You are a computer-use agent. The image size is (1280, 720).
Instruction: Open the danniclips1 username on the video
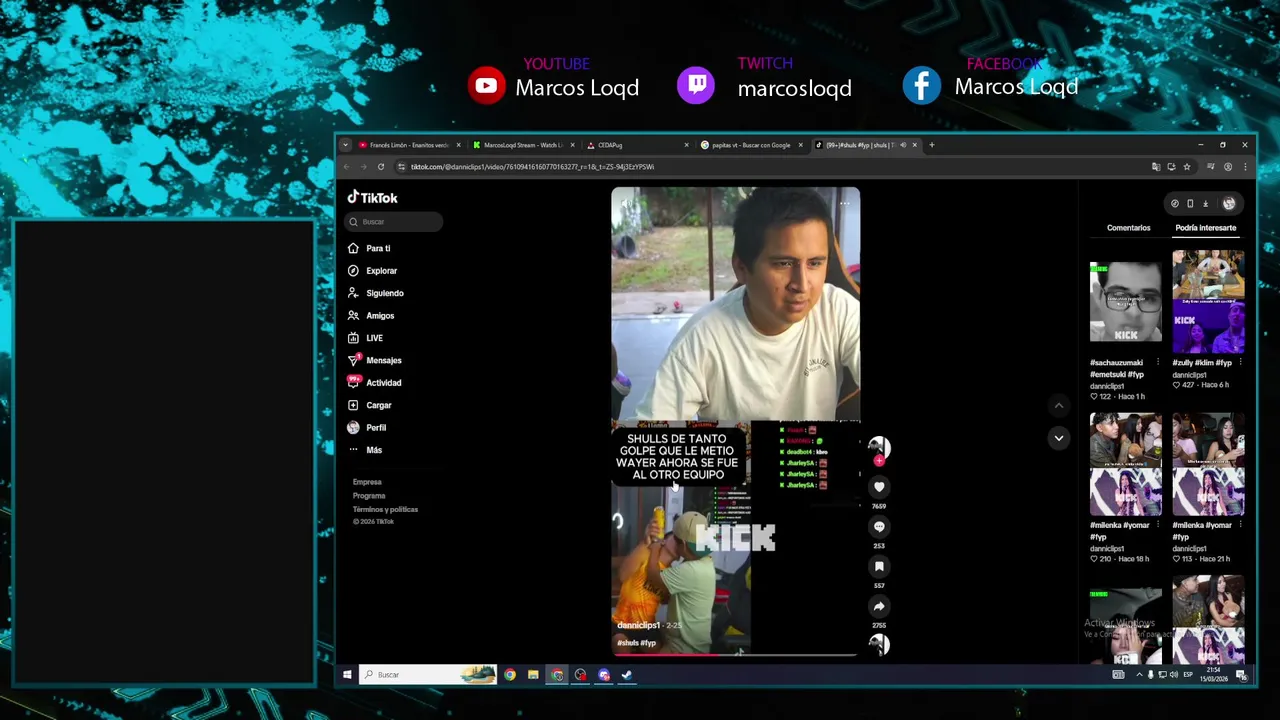click(638, 626)
